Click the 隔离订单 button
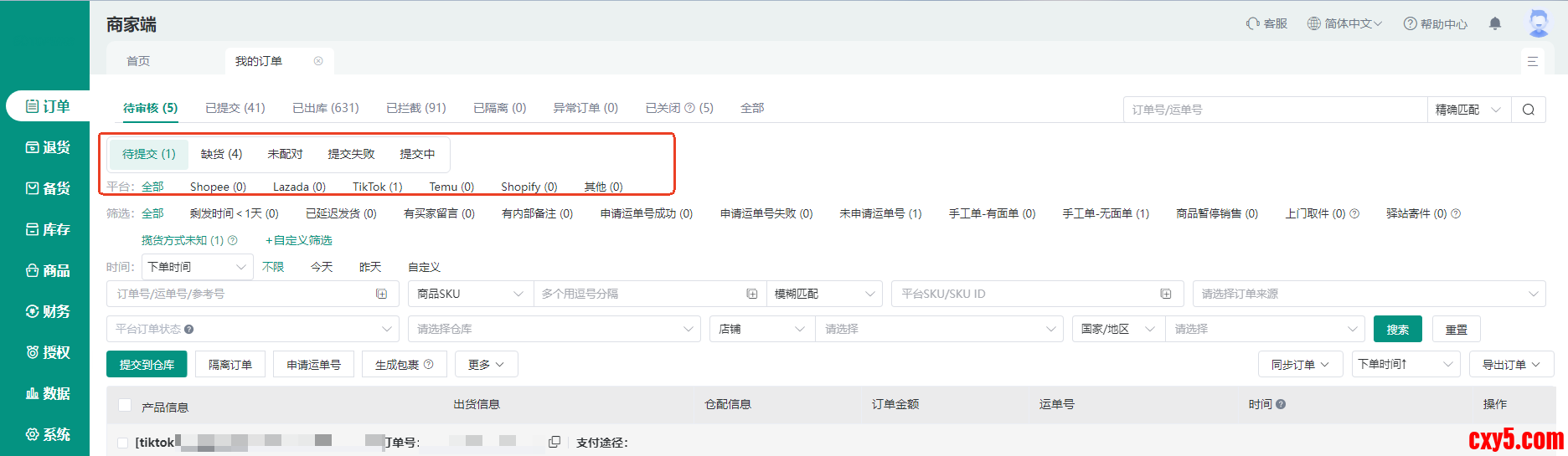The width and height of the screenshot is (1568, 456). [x=230, y=364]
